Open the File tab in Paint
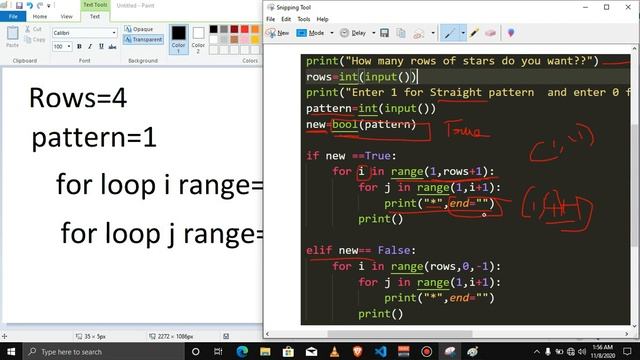 click(x=13, y=16)
